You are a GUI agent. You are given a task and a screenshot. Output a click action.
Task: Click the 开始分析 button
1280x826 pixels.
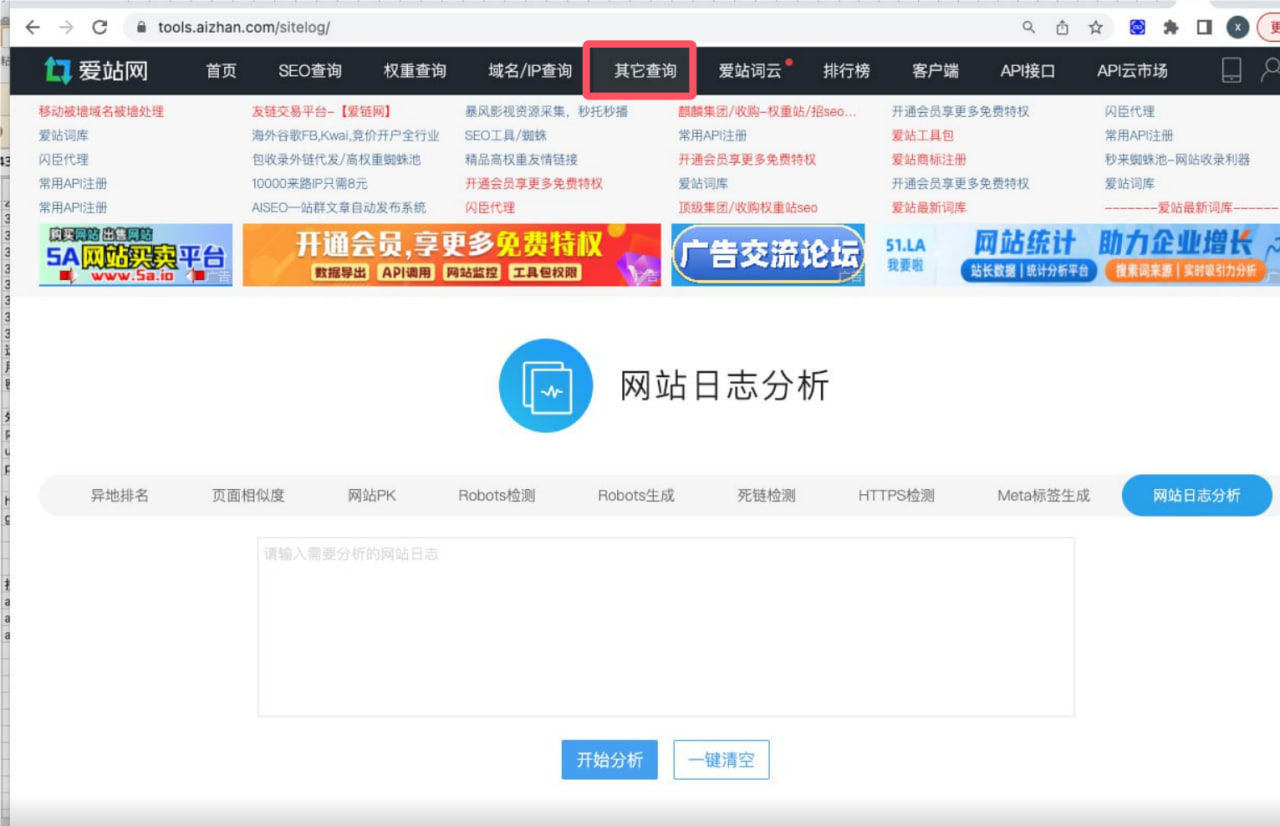[610, 760]
